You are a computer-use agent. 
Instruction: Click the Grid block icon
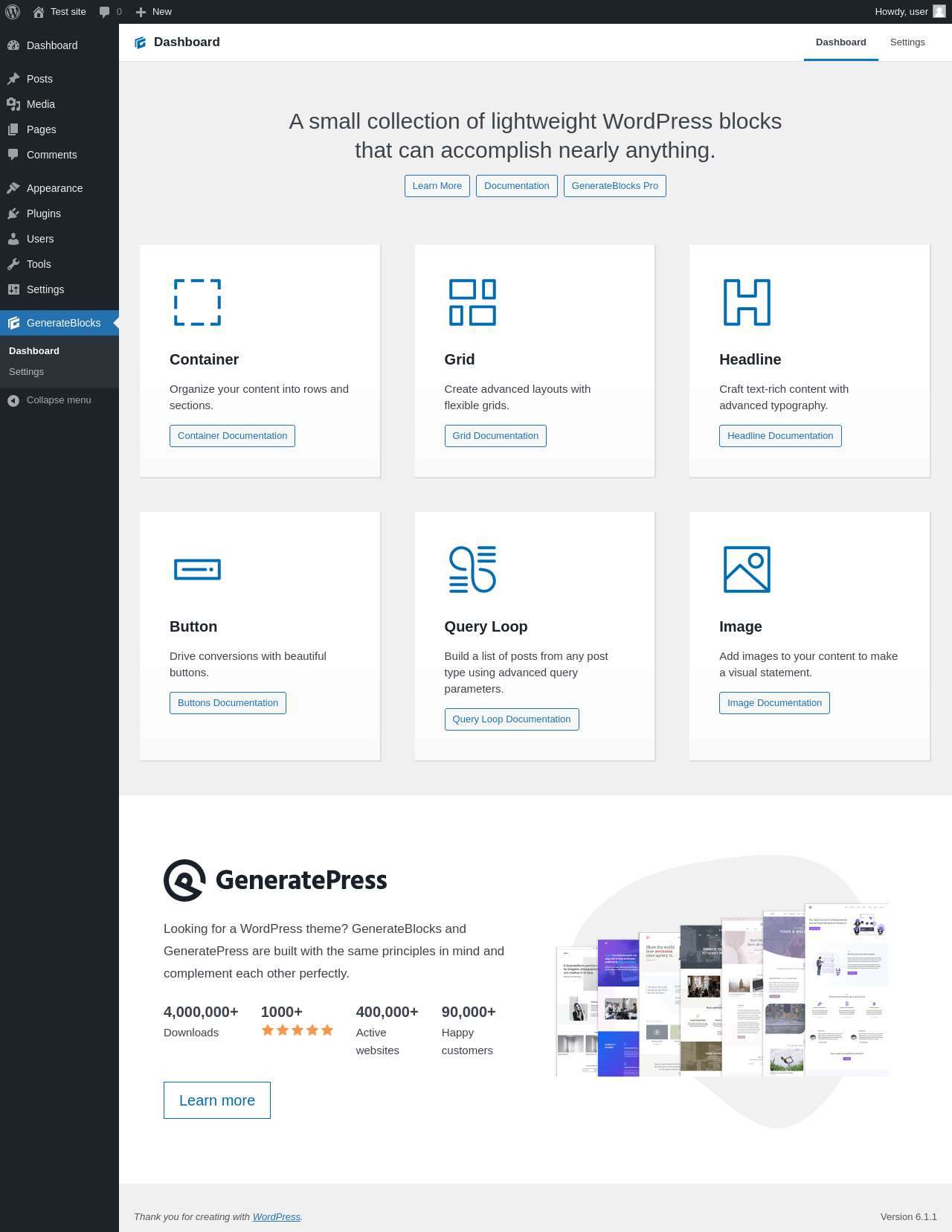(472, 303)
